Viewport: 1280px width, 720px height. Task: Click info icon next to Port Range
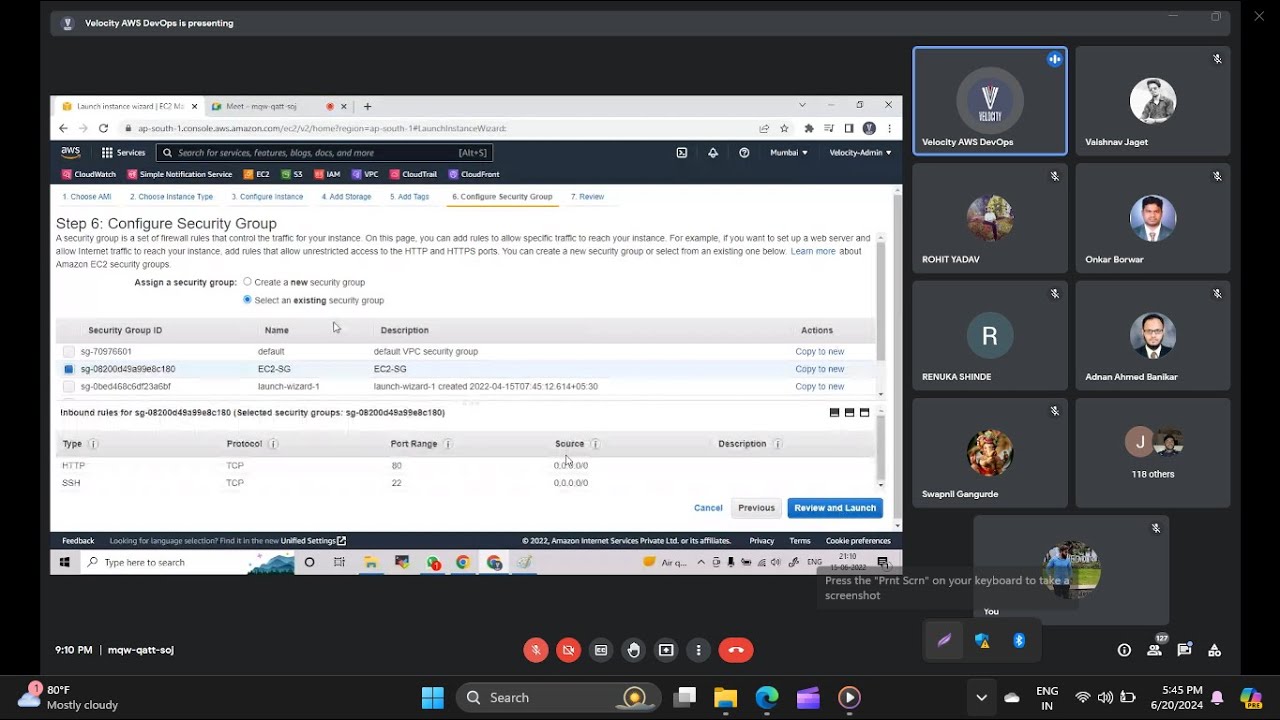(447, 444)
